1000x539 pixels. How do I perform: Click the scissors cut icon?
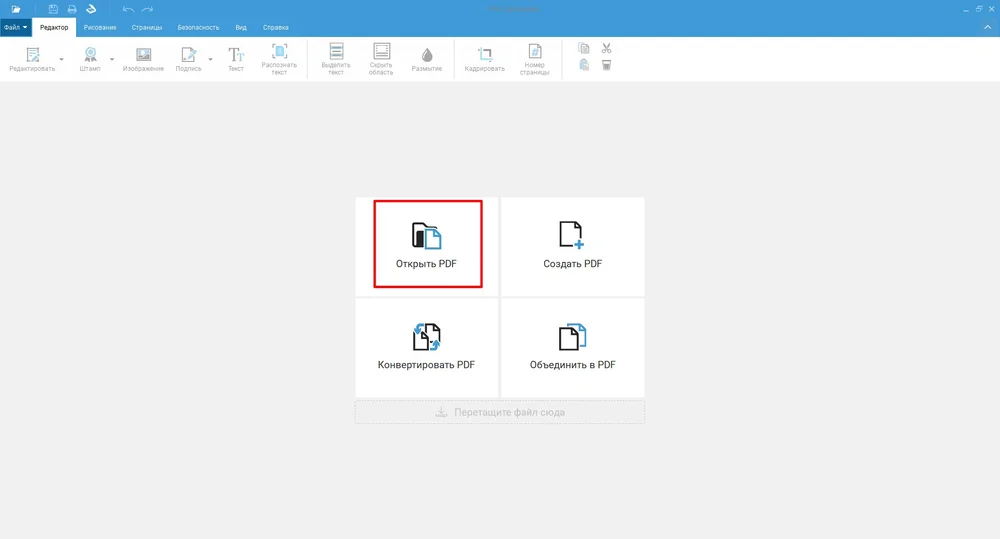607,48
